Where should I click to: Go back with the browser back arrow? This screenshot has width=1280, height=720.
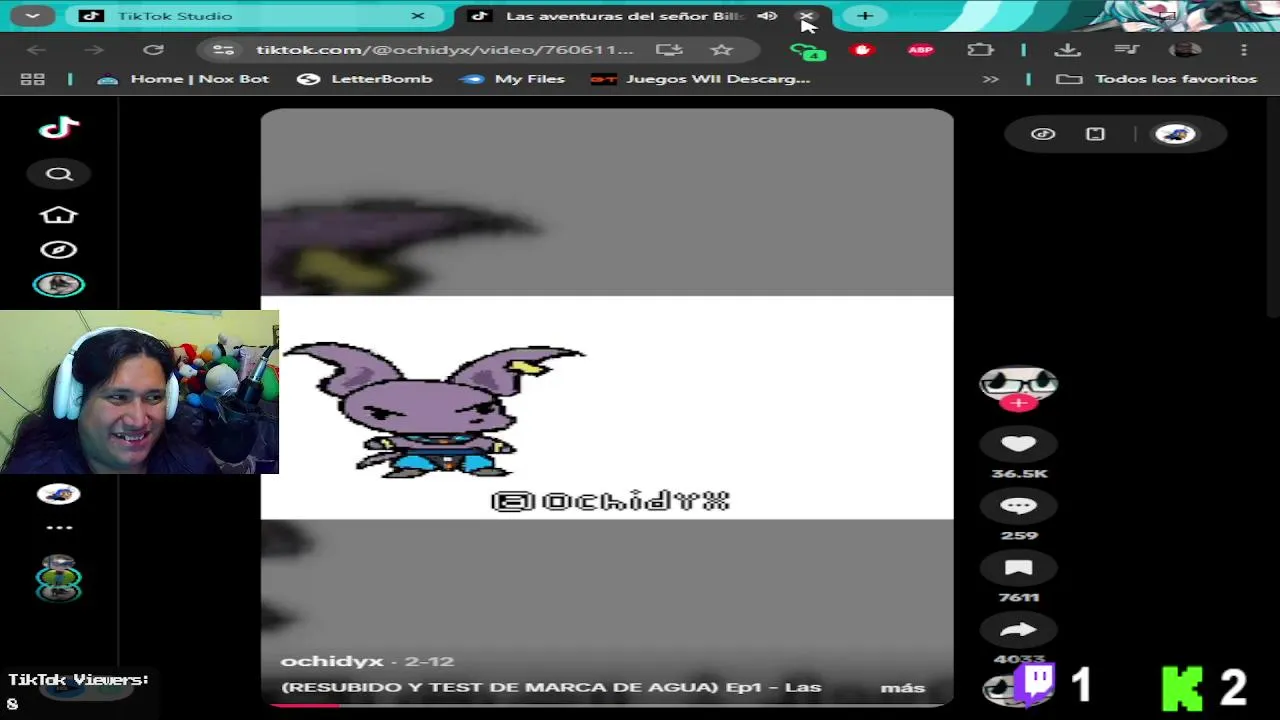[37, 50]
